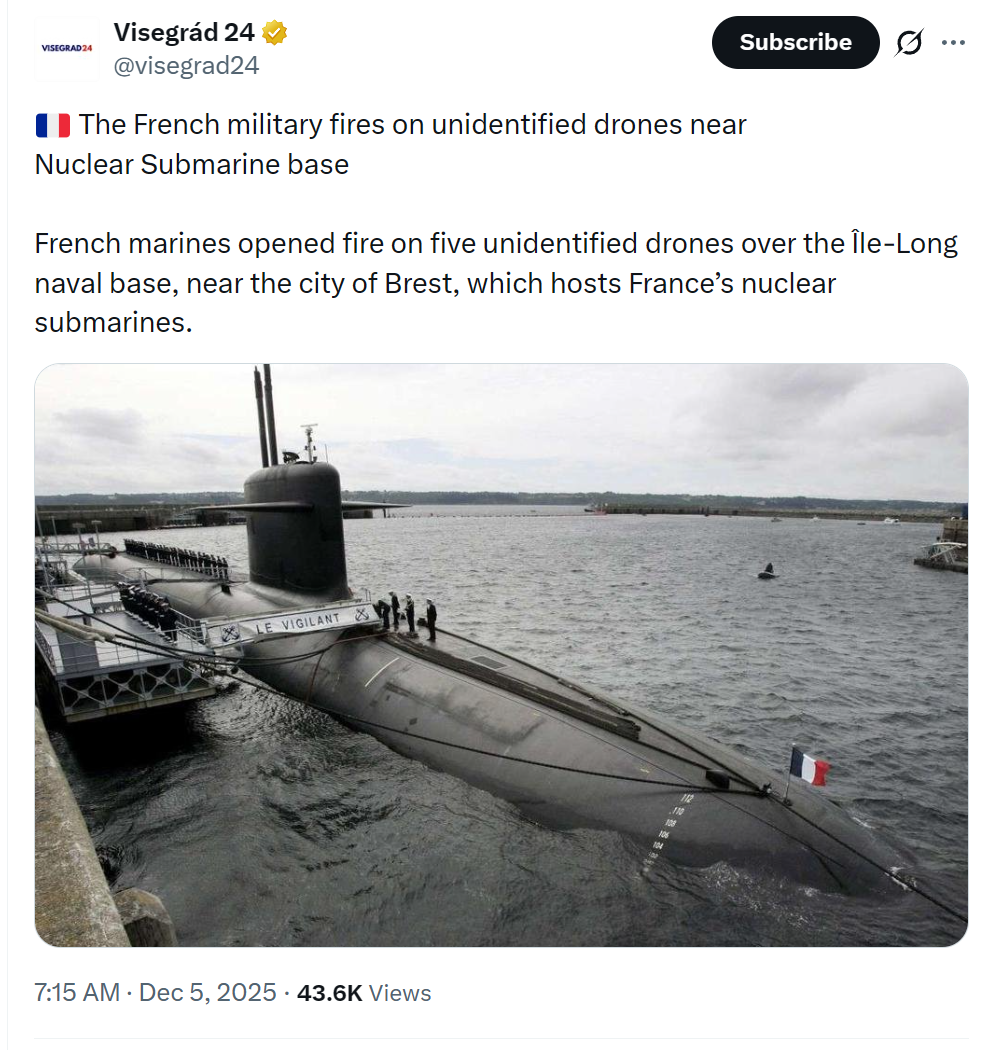Click the small dark boat on water
Viewport: 987px width, 1050px height.
767,572
